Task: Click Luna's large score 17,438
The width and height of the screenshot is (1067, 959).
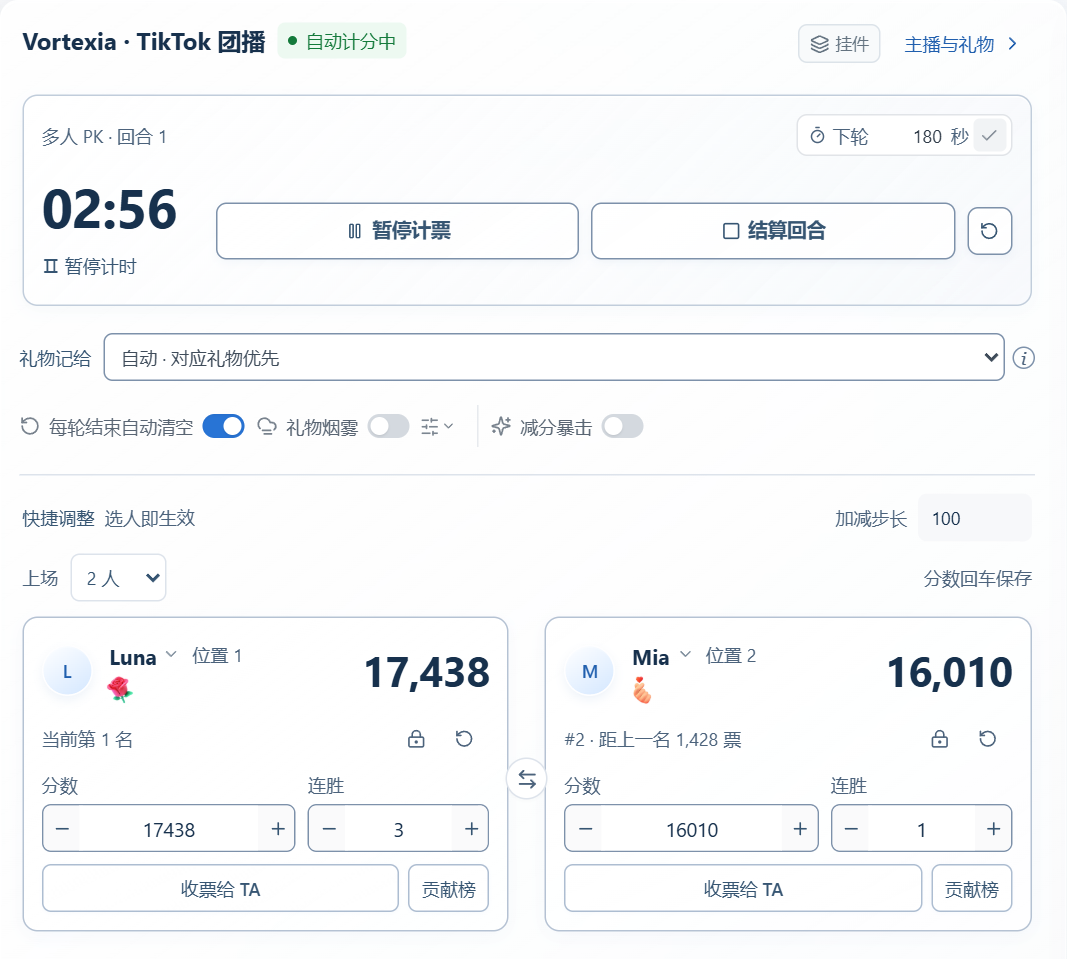Action: click(x=427, y=672)
